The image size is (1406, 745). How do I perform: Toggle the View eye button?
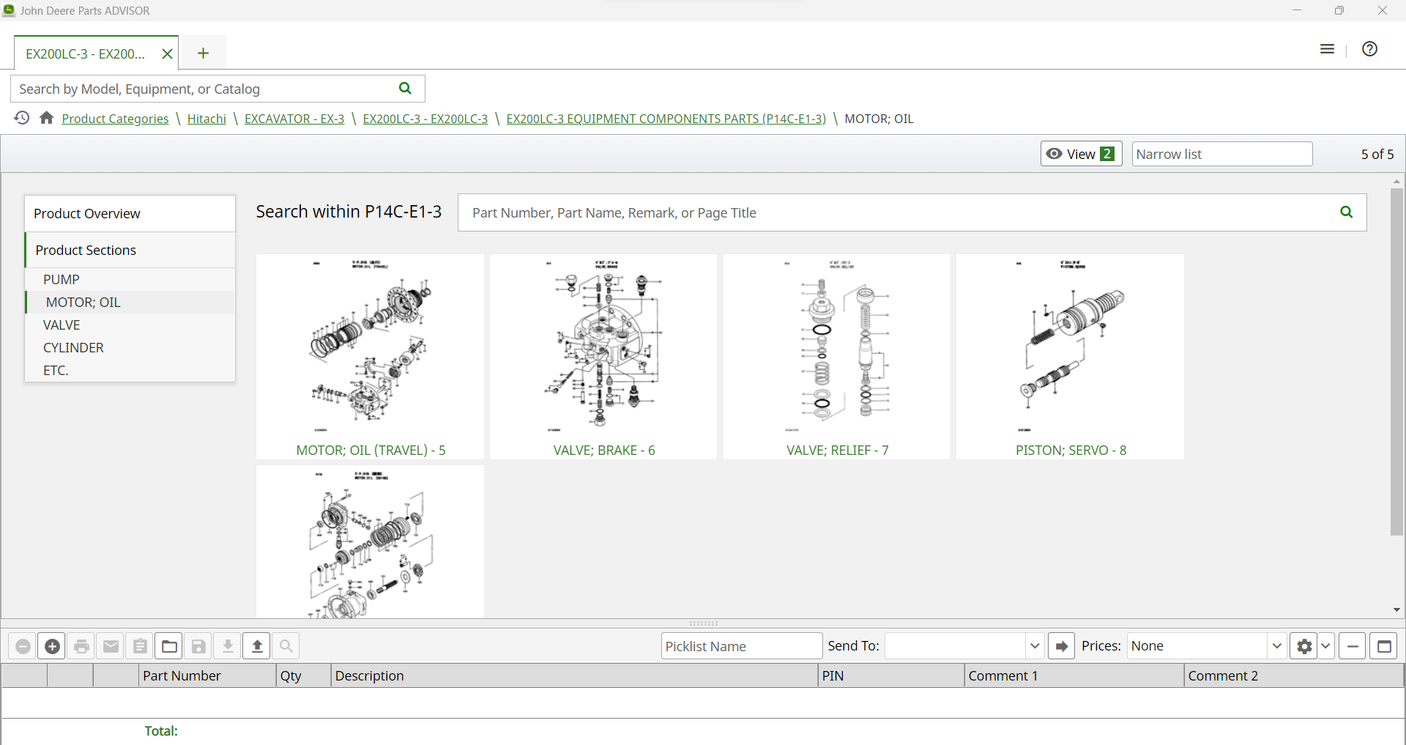pos(1080,154)
